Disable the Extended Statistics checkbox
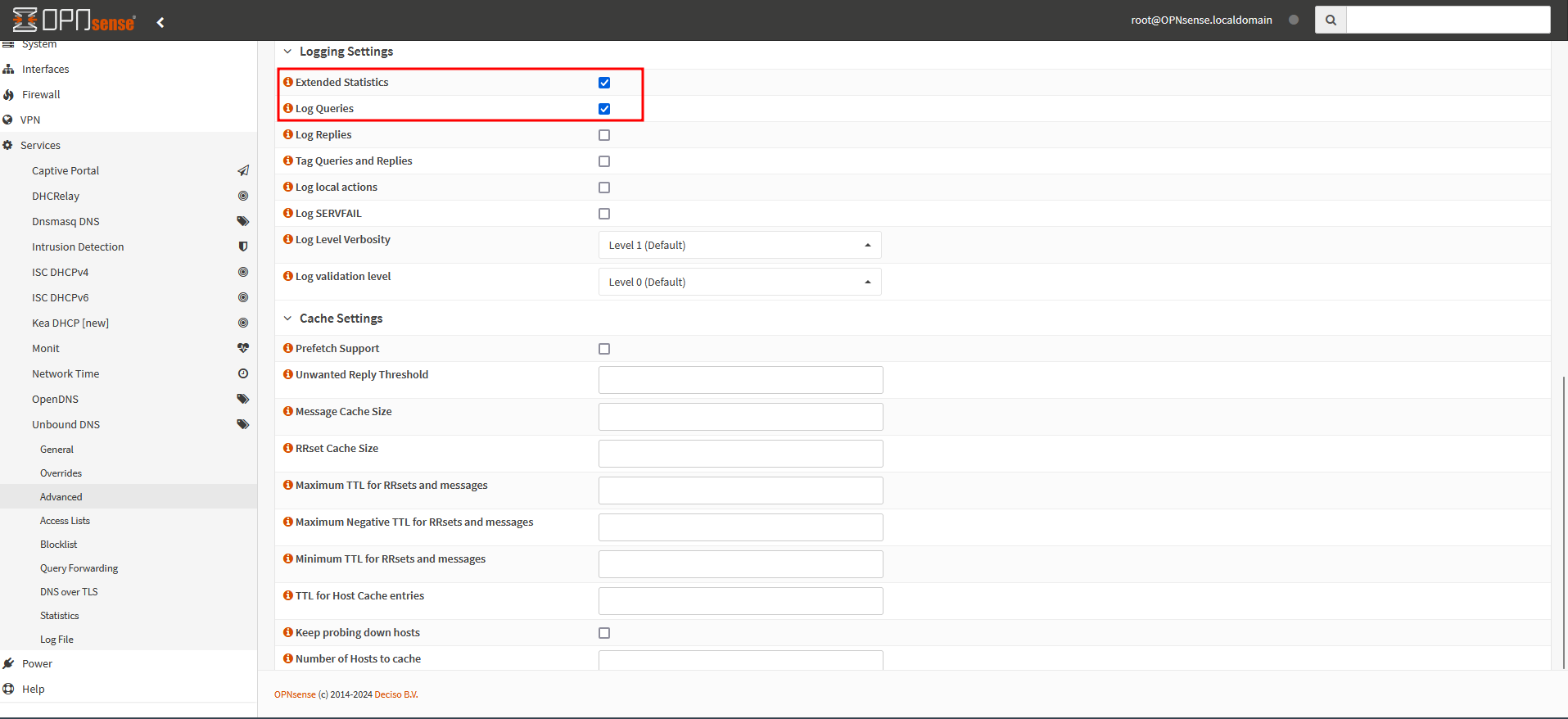The image size is (1568, 719). point(604,83)
